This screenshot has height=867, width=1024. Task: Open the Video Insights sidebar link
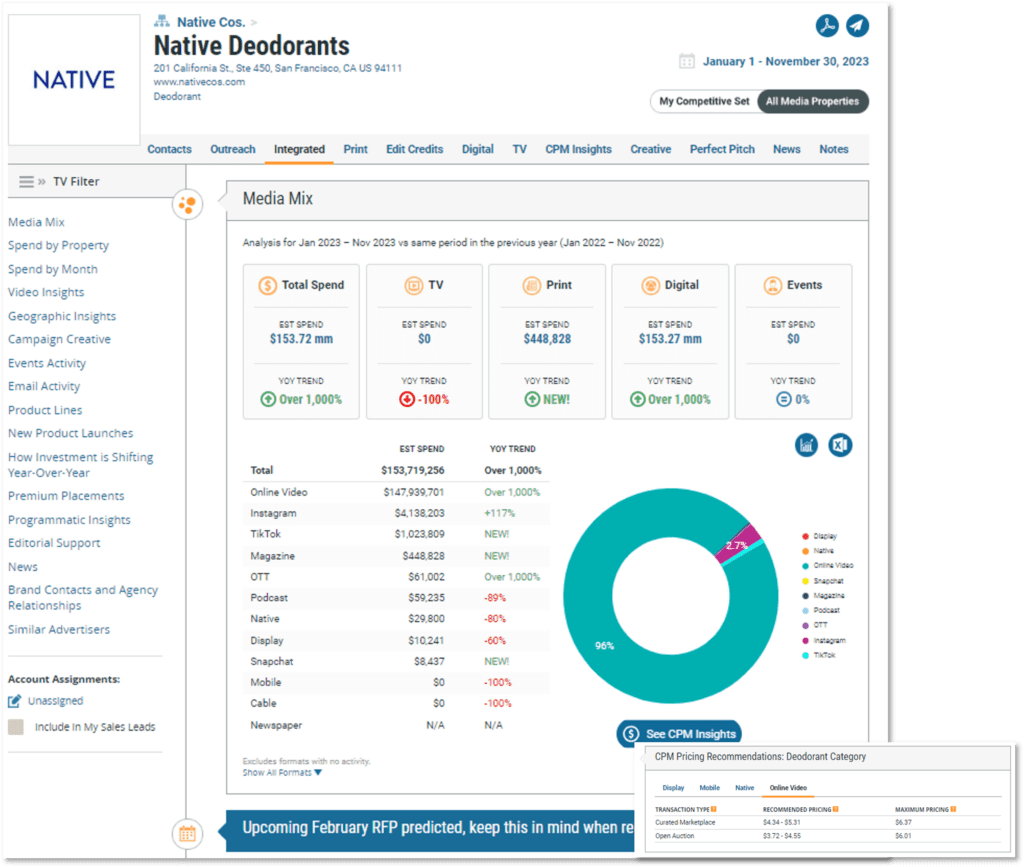(46, 292)
